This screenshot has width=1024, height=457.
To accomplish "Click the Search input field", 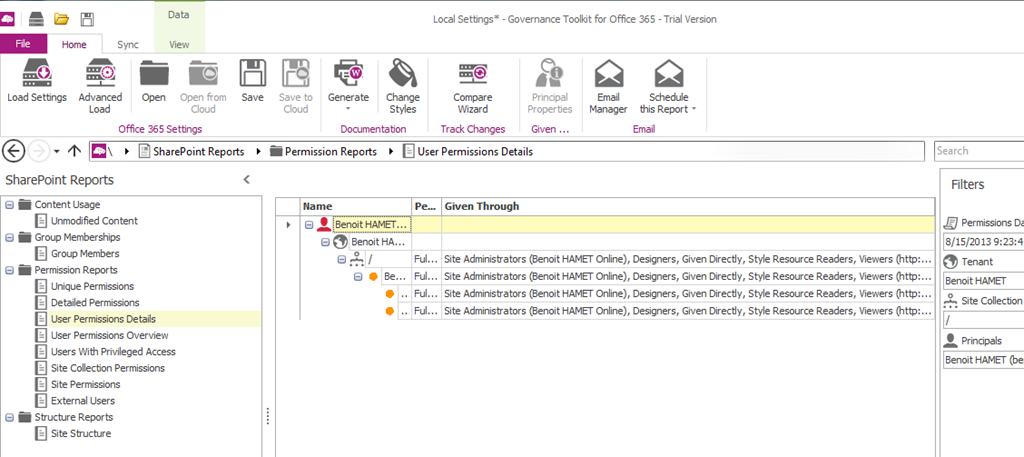I will [978, 151].
